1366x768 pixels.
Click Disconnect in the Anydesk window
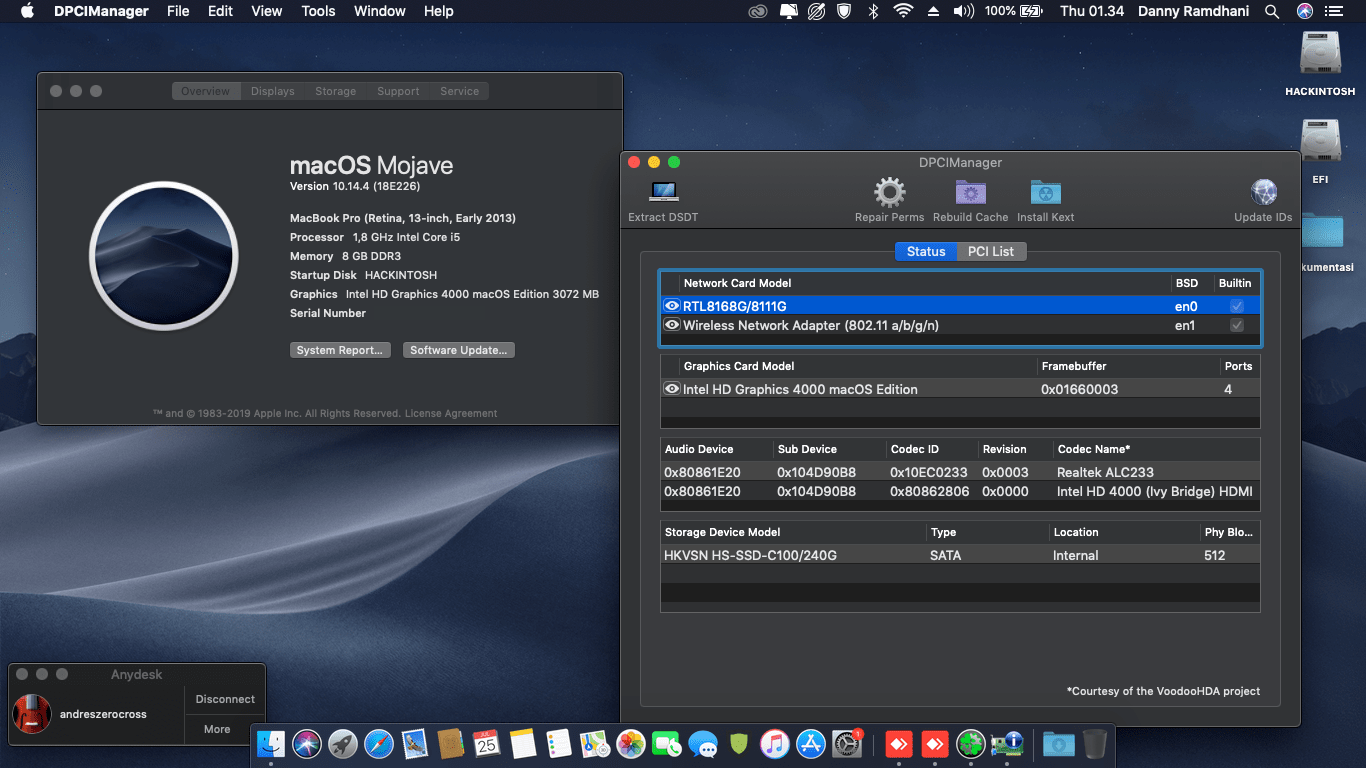(225, 699)
